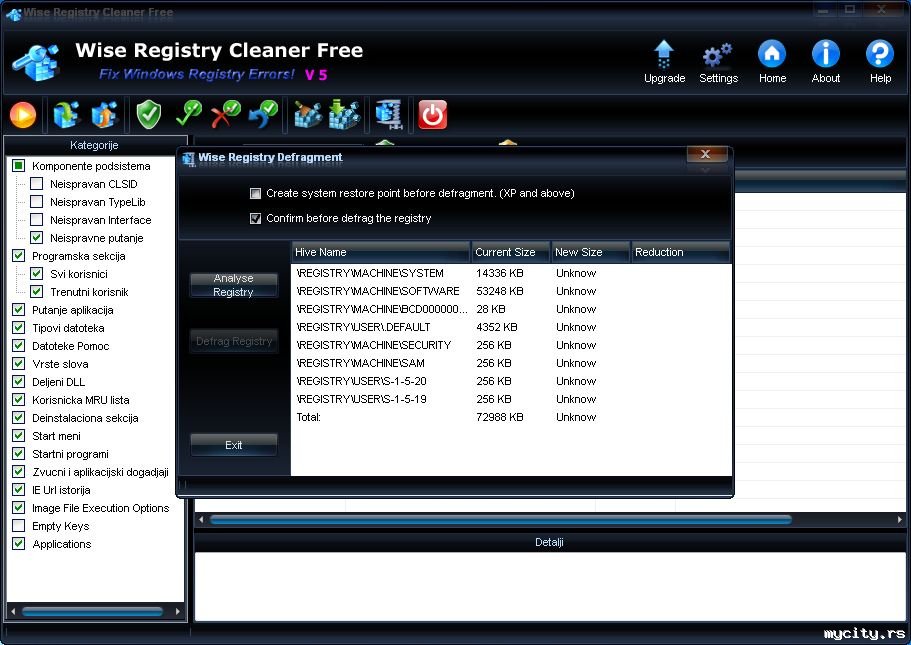Sort by Hive Name column header
The height and width of the screenshot is (645, 911).
381,252
